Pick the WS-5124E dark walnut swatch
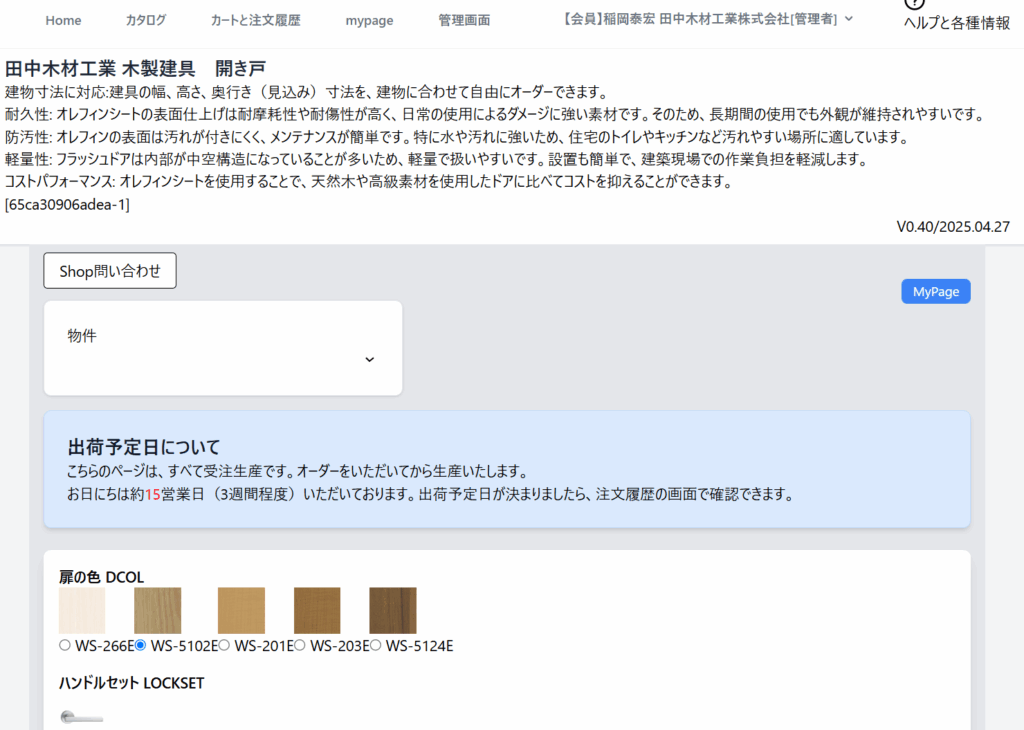 [392, 611]
